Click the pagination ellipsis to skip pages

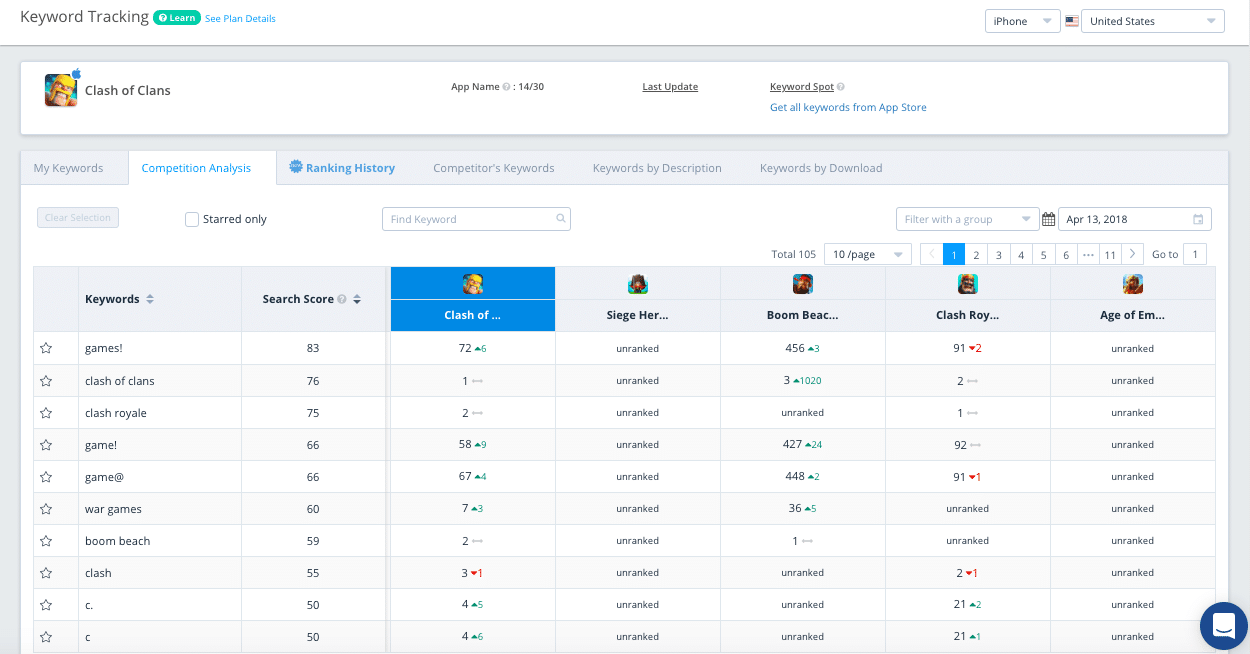(x=1088, y=254)
